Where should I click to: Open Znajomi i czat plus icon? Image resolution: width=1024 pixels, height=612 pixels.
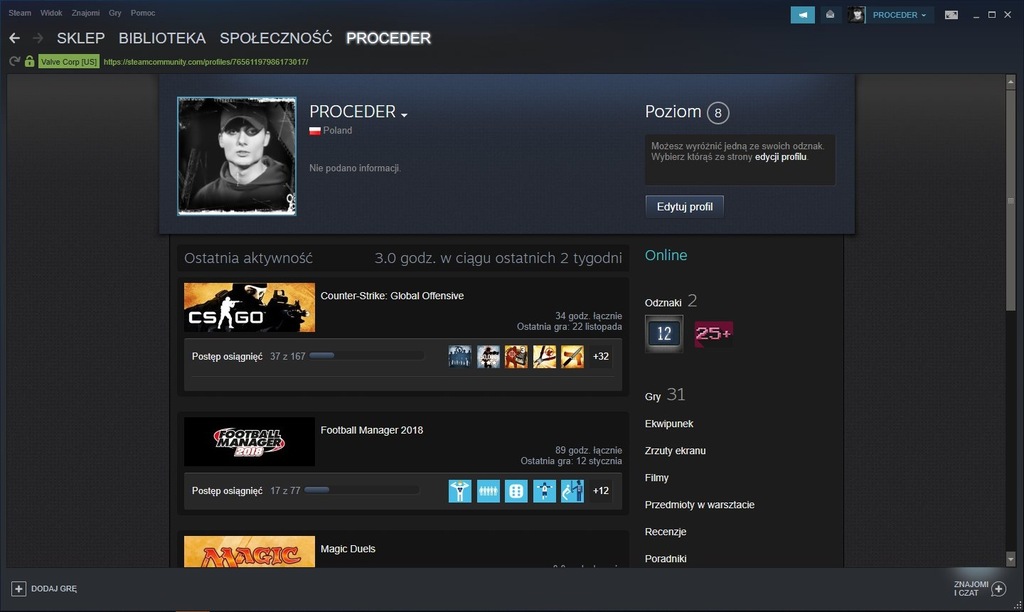[999, 588]
